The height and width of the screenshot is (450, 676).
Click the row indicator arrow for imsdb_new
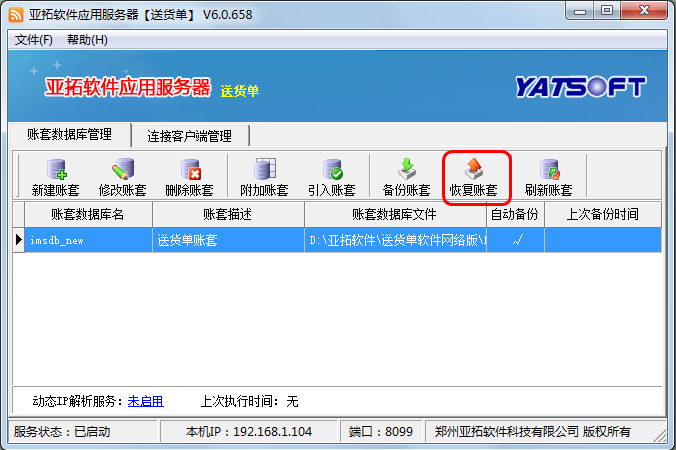tap(18, 240)
